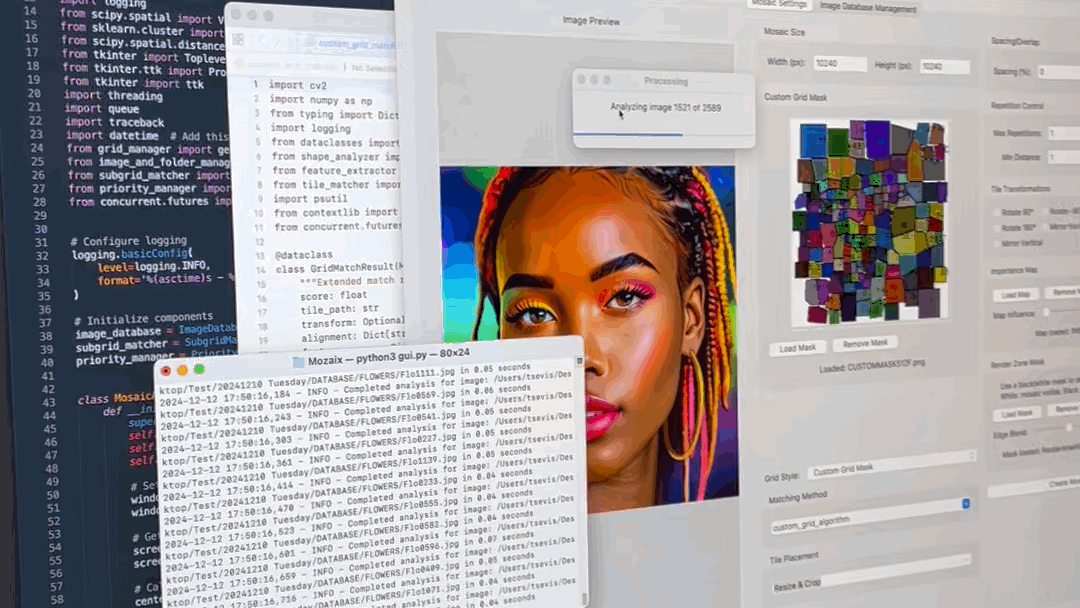Click the Processing dialog progress bar
This screenshot has width=1080, height=608.
click(x=664, y=134)
